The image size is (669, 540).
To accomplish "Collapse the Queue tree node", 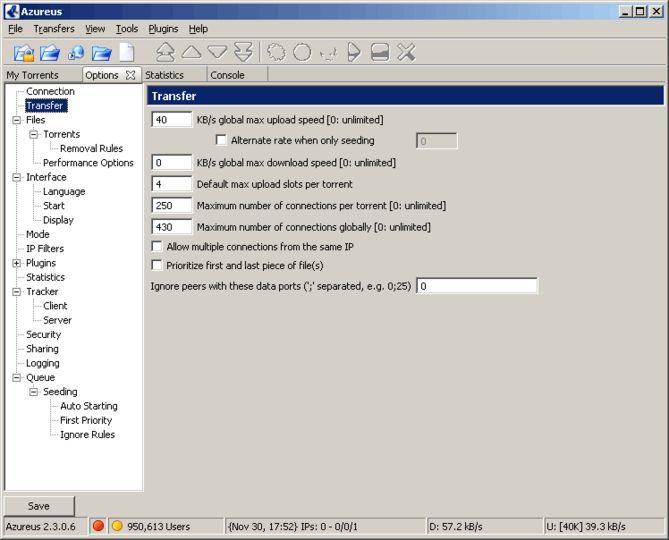I will [16, 377].
